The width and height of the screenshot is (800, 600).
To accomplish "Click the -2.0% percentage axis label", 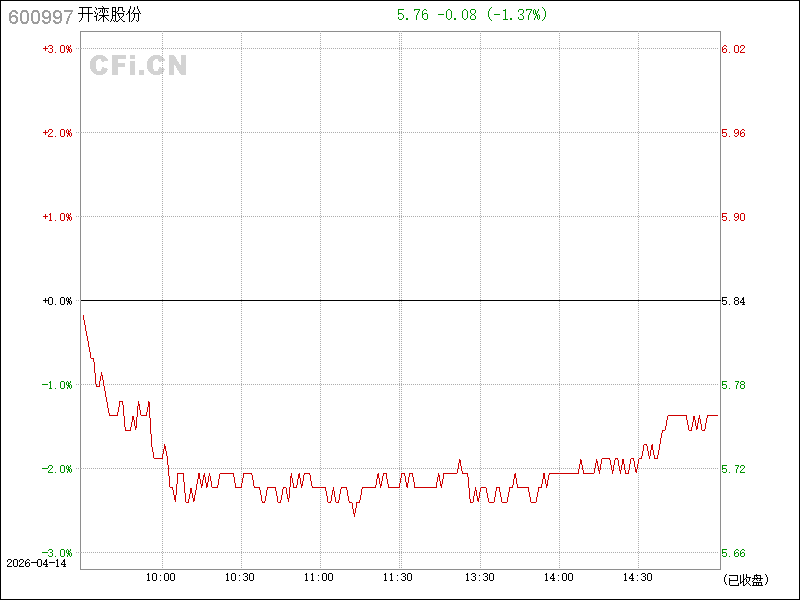I will [57, 469].
